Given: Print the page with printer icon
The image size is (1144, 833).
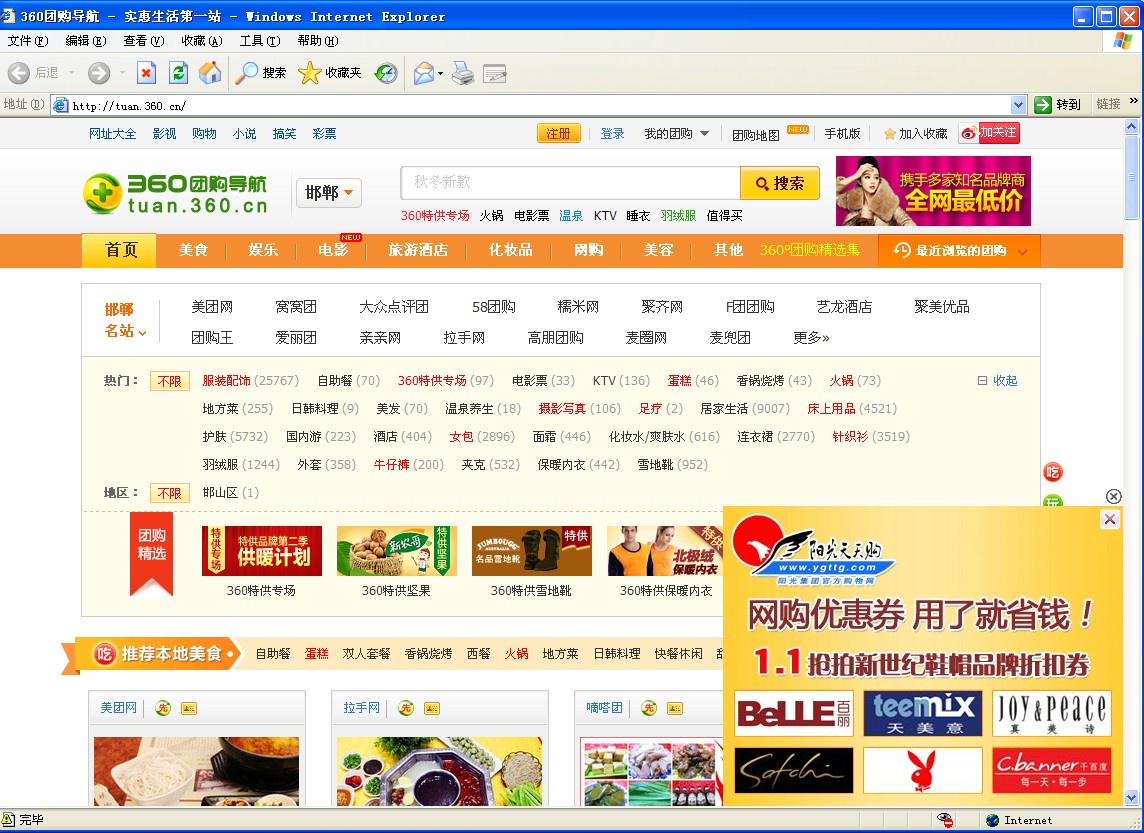Looking at the screenshot, I should 463,73.
